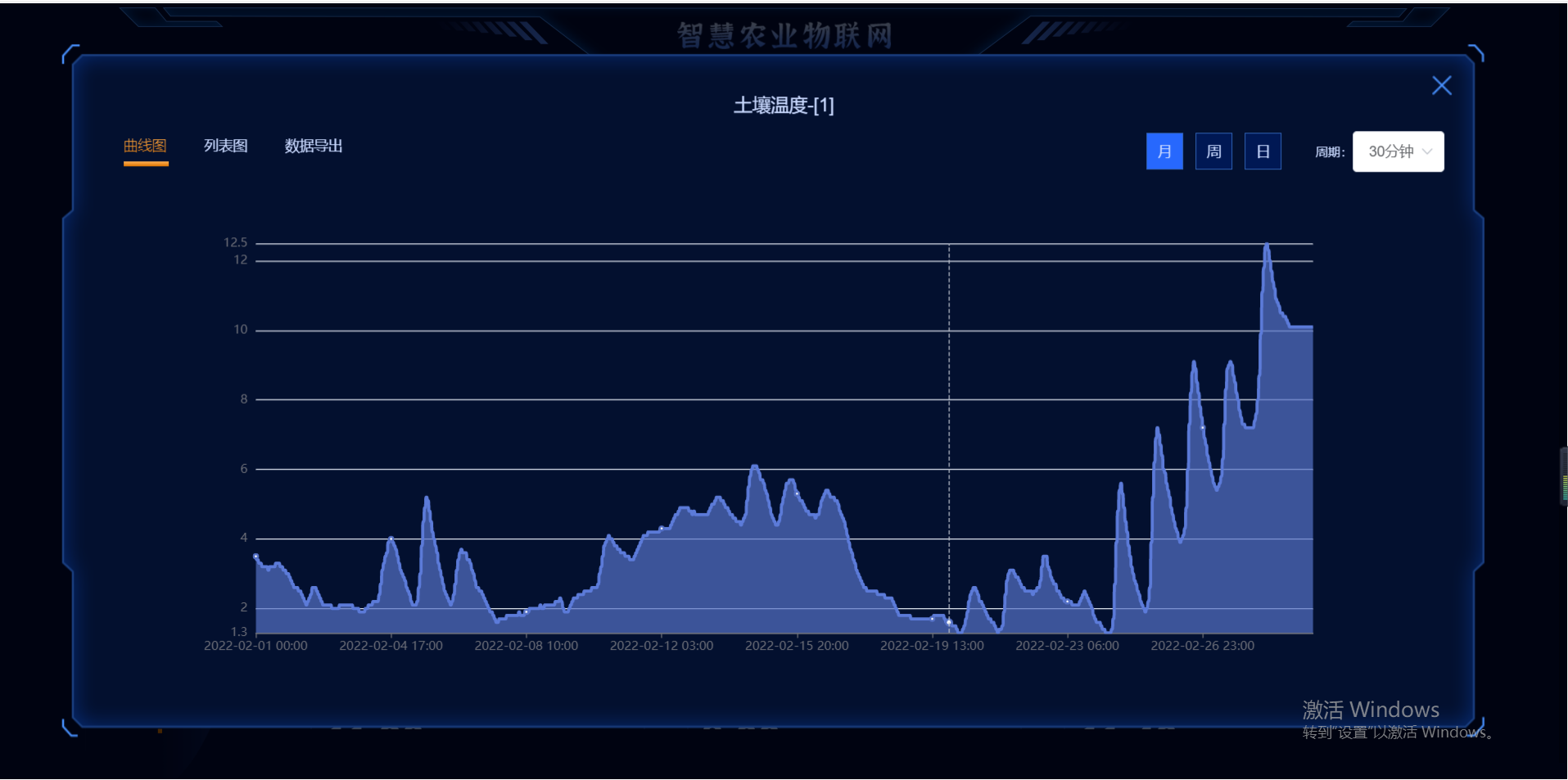Click the 2022-02-15 20:00 axis label

coord(797,646)
